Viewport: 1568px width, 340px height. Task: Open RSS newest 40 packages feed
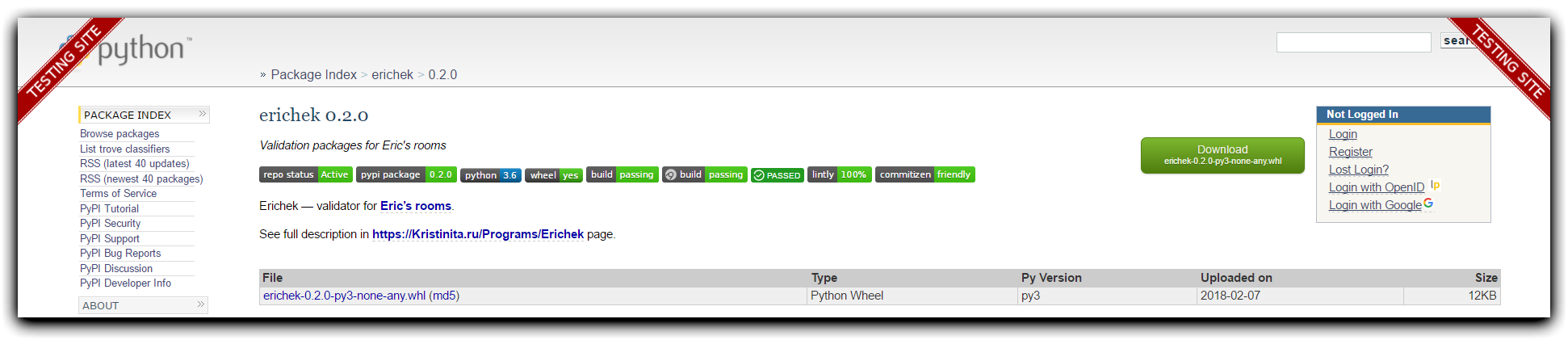tap(141, 179)
